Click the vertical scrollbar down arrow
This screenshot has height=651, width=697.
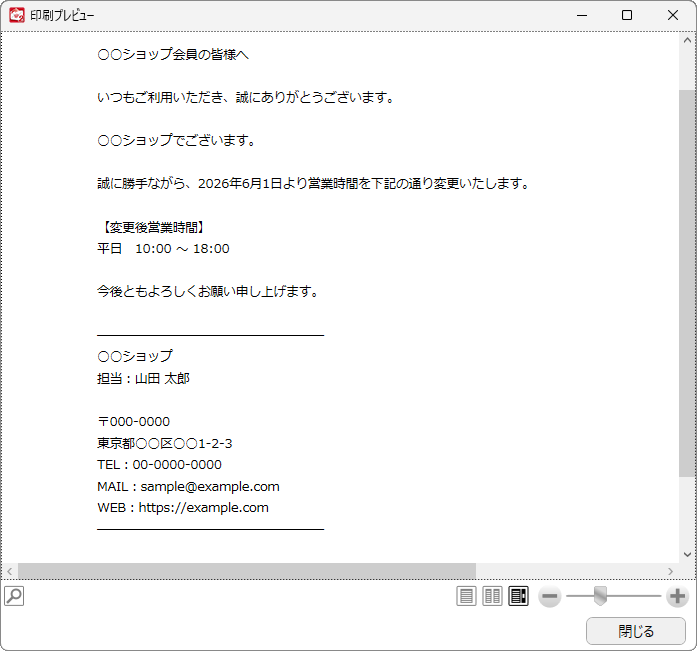tap(687, 554)
